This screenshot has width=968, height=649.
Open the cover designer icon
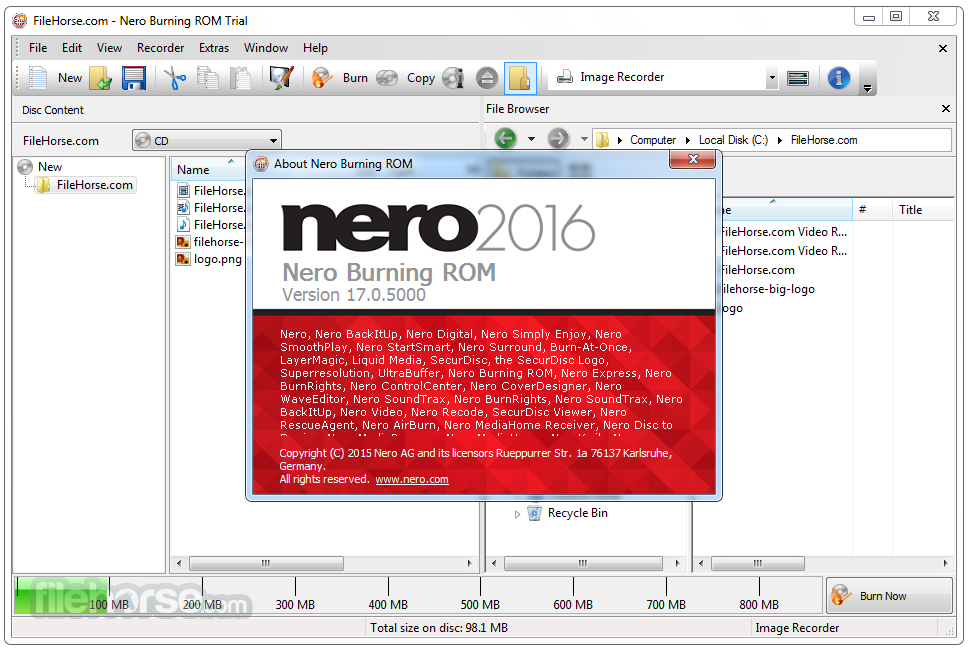point(282,78)
